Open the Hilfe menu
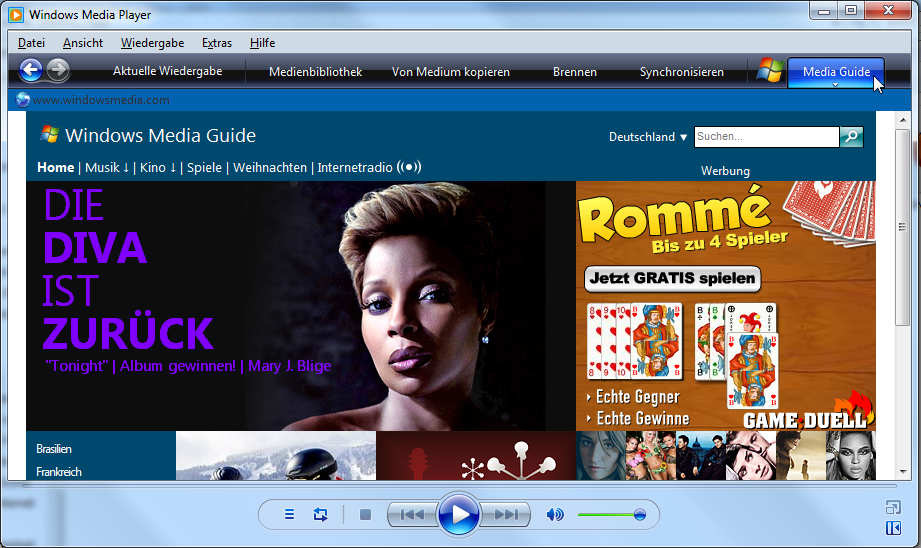Image resolution: width=921 pixels, height=548 pixels. point(263,43)
